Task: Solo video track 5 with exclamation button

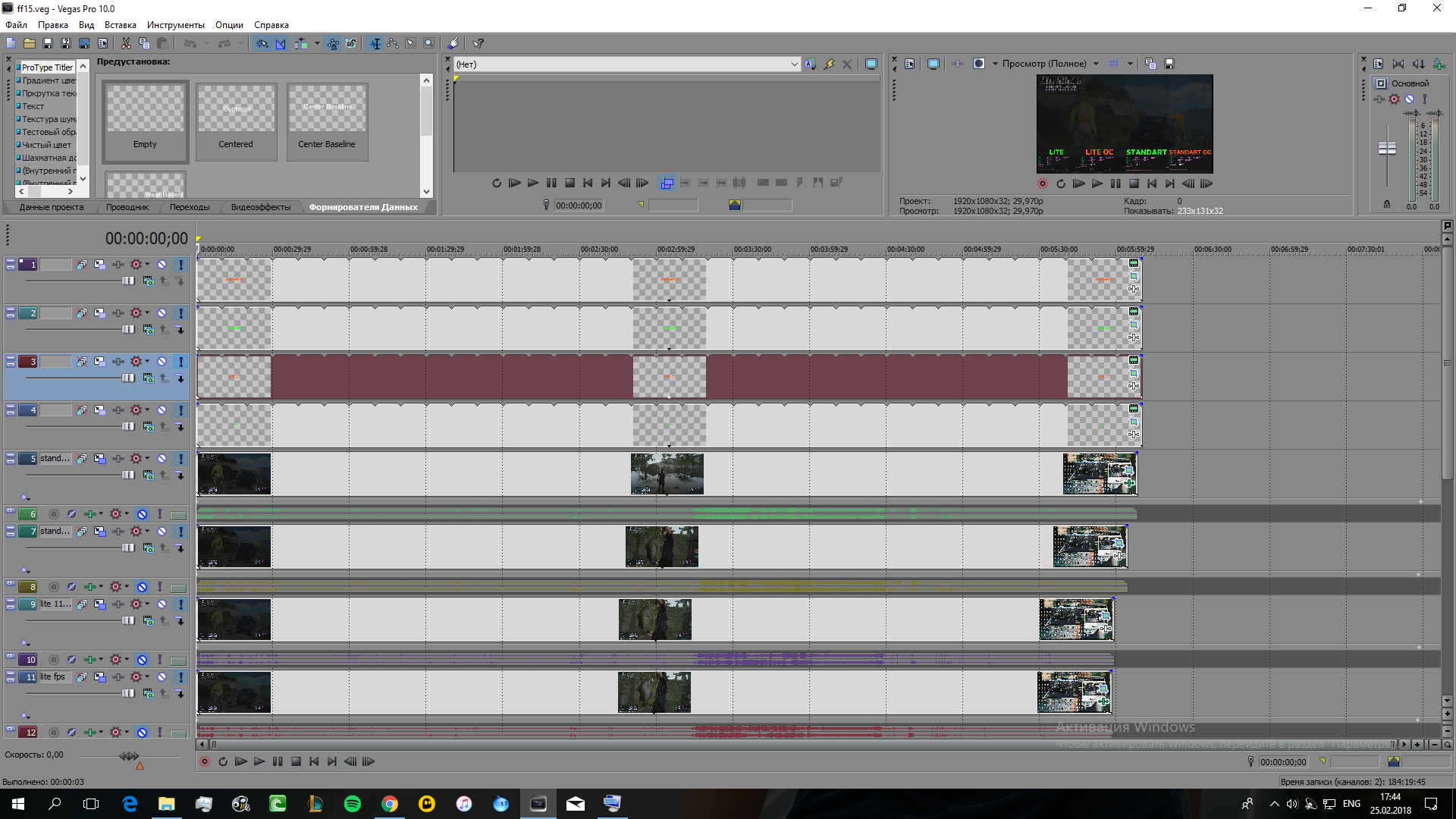Action: (x=180, y=459)
